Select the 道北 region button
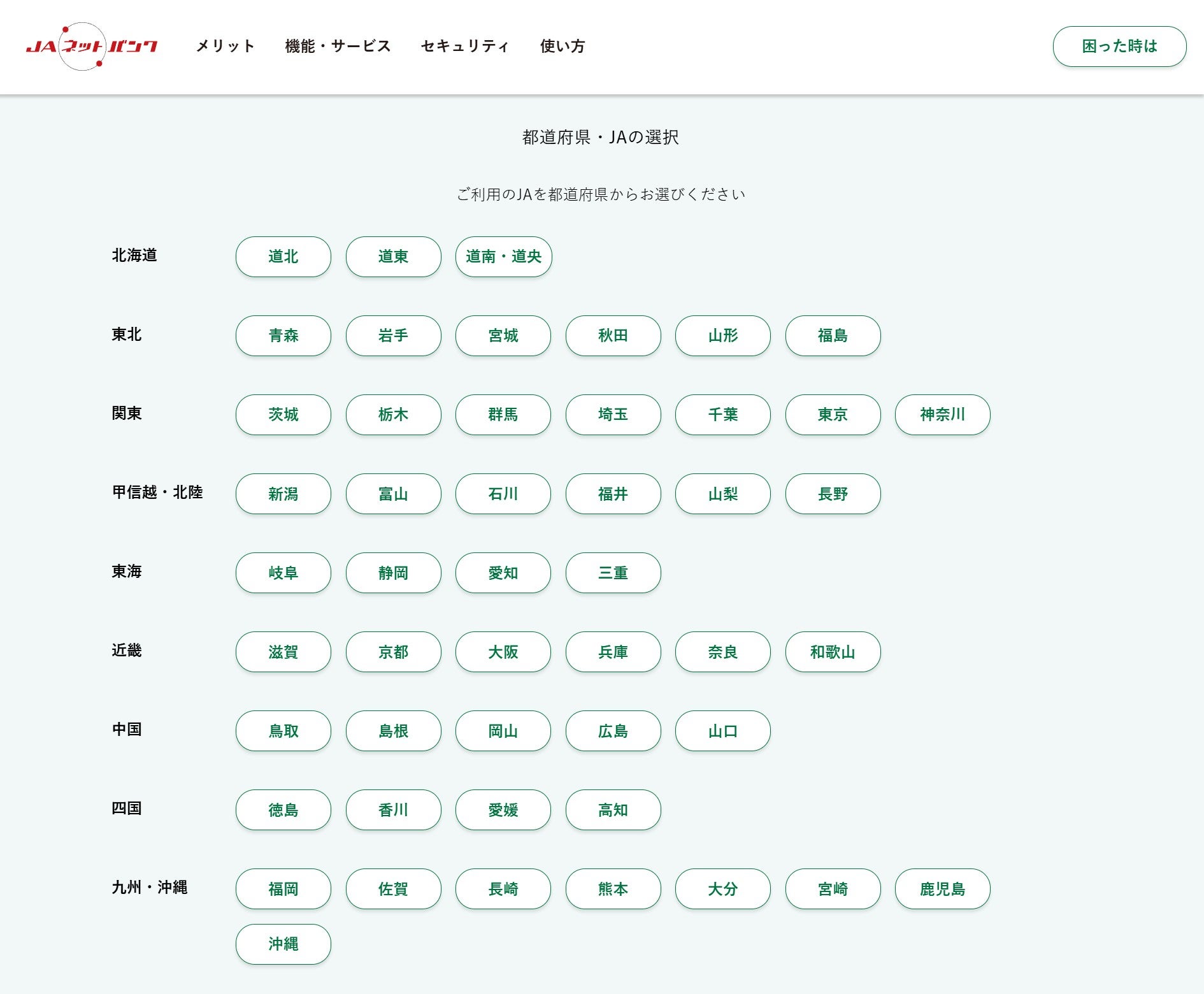 [283, 257]
